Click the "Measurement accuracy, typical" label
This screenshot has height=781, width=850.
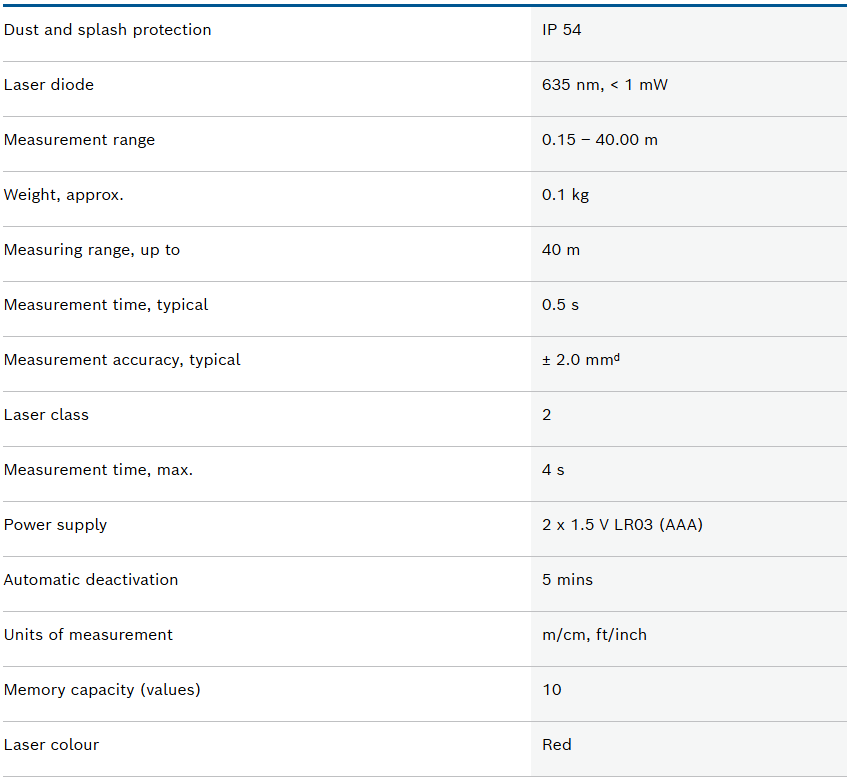coord(122,360)
